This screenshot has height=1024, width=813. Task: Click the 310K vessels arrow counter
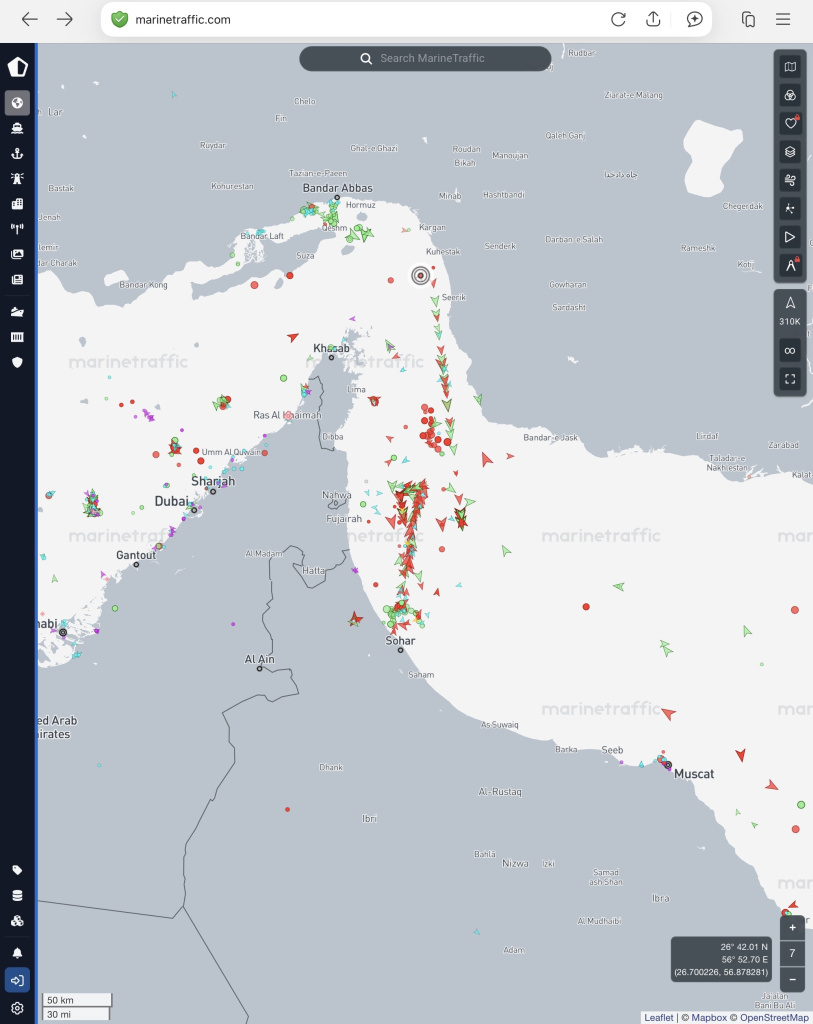click(x=790, y=312)
